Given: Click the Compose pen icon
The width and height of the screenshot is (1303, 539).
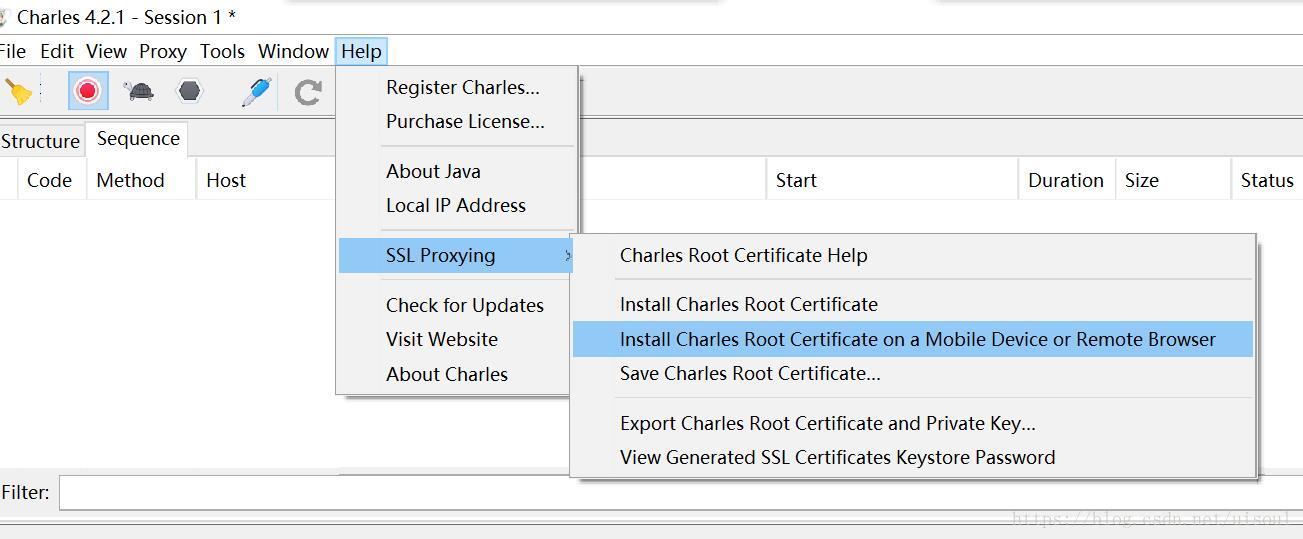Looking at the screenshot, I should (x=256, y=92).
